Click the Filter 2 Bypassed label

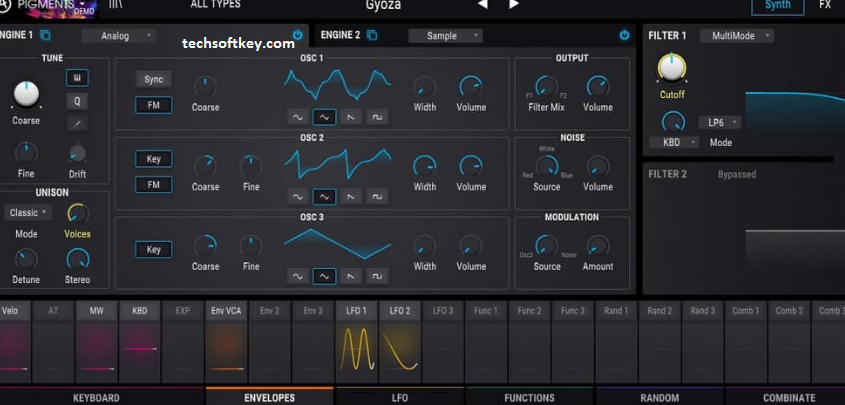pyautogui.click(x=737, y=174)
